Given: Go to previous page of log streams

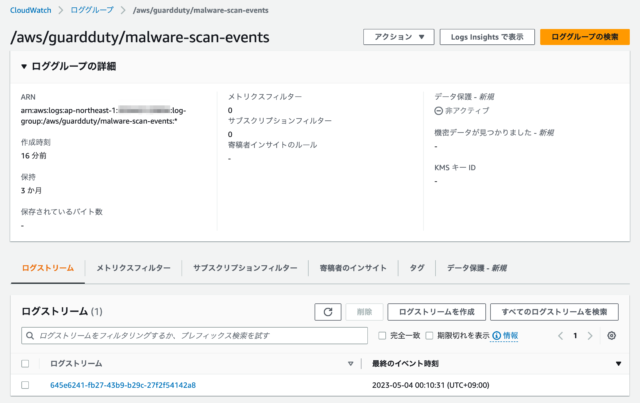Looking at the screenshot, I should [x=560, y=336].
